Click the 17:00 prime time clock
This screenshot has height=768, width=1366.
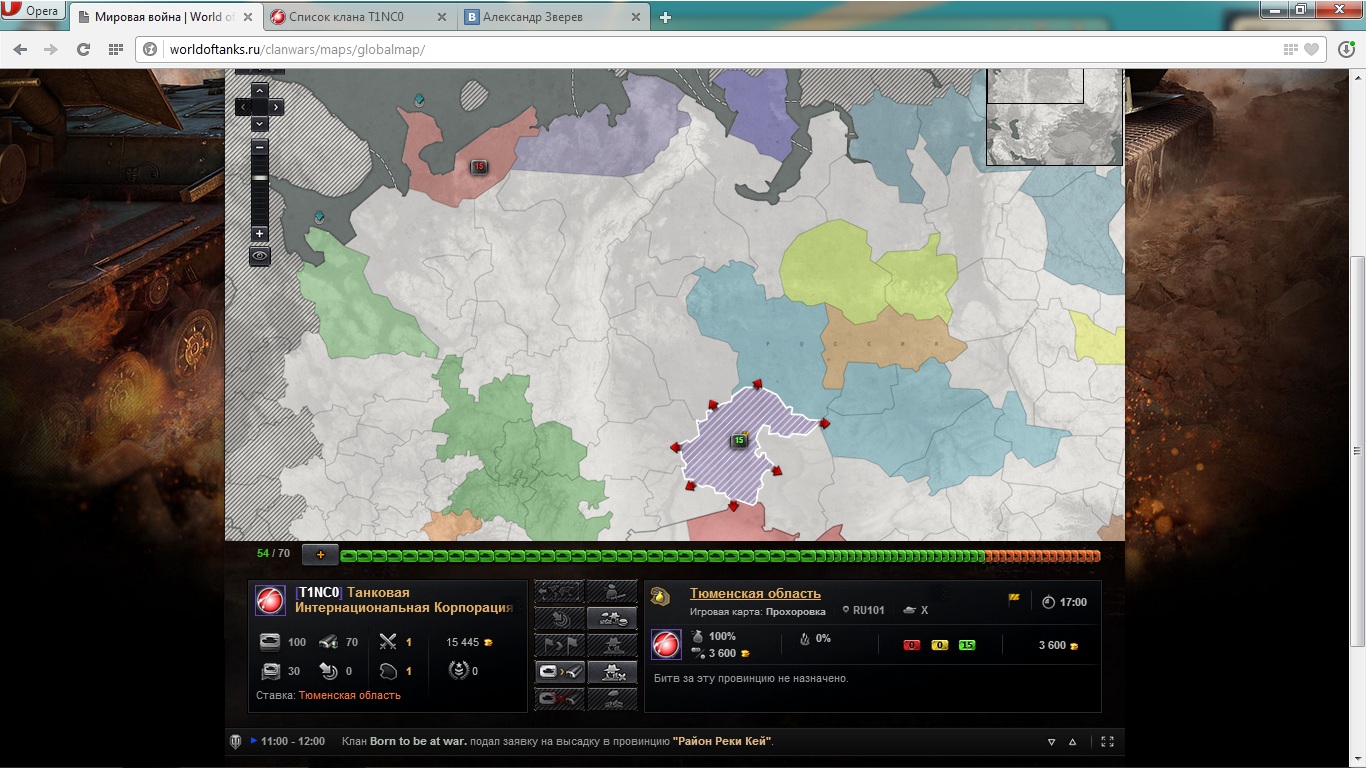[1065, 602]
